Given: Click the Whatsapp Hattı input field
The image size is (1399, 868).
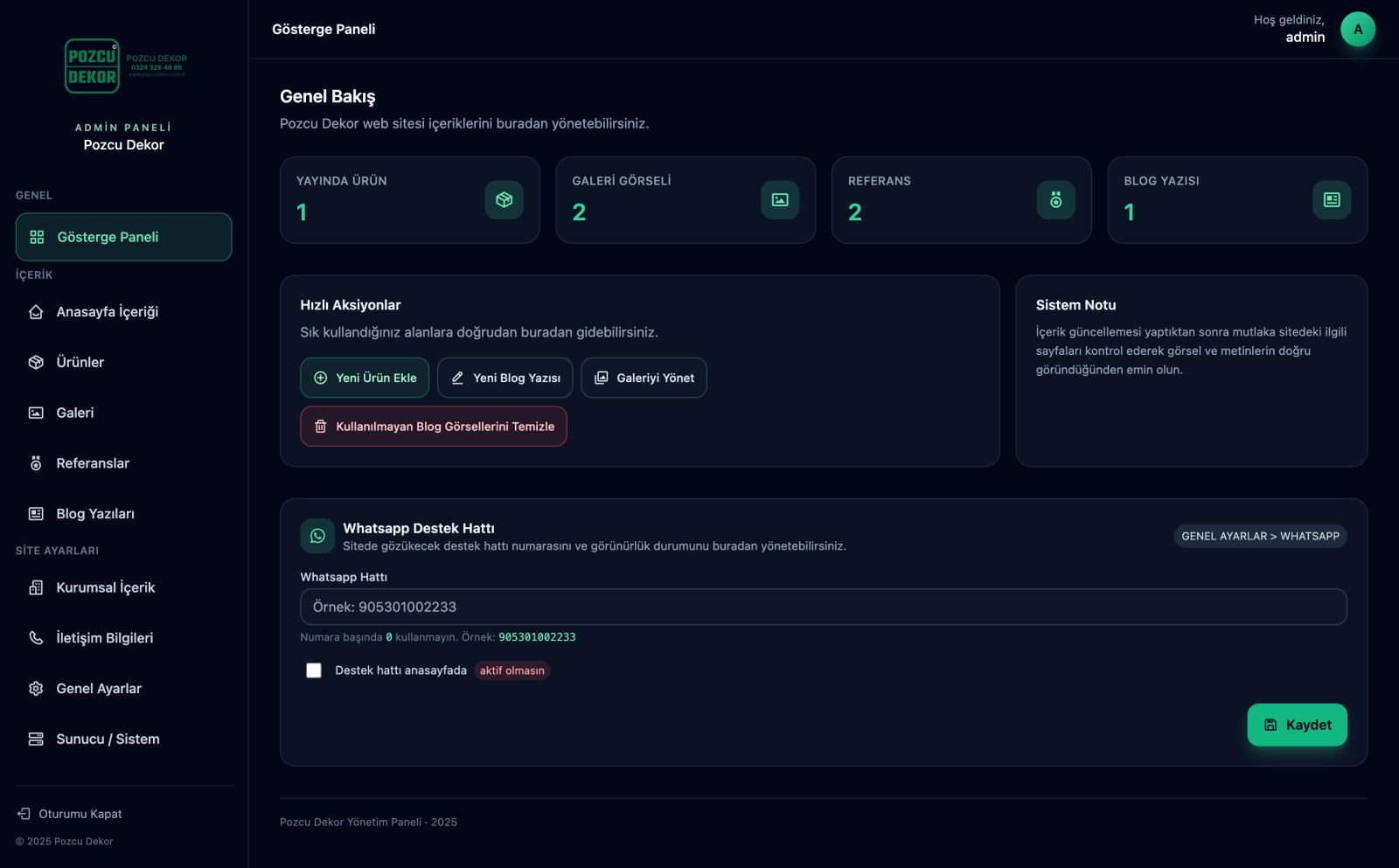Looking at the screenshot, I should (823, 606).
